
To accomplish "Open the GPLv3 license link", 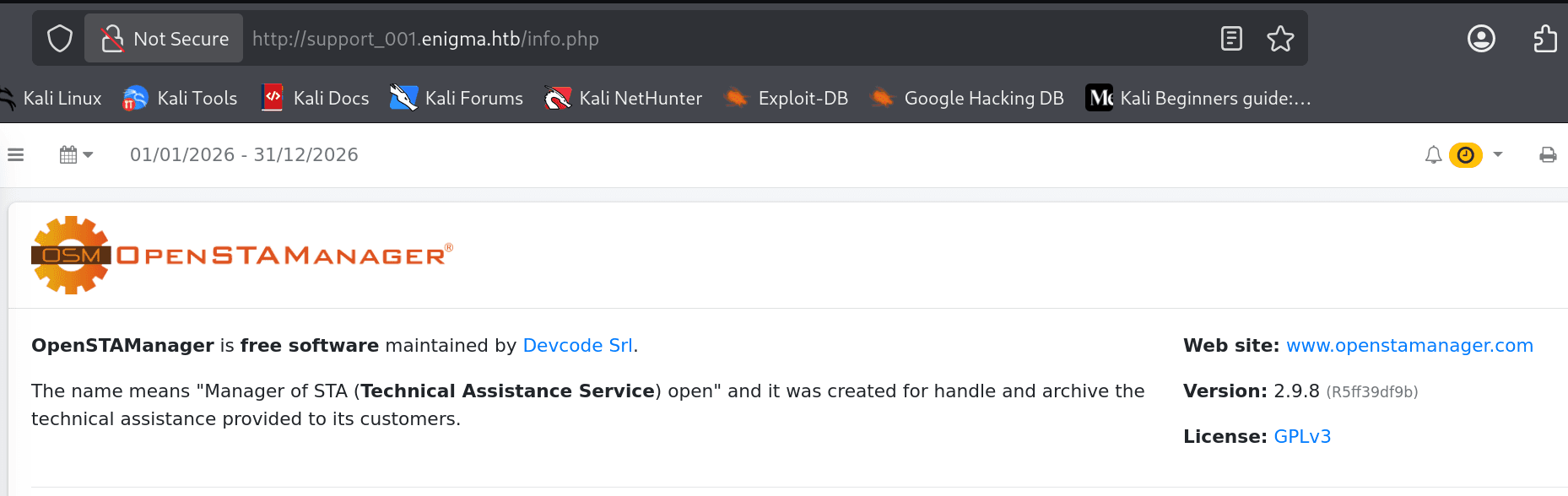I will point(1302,436).
